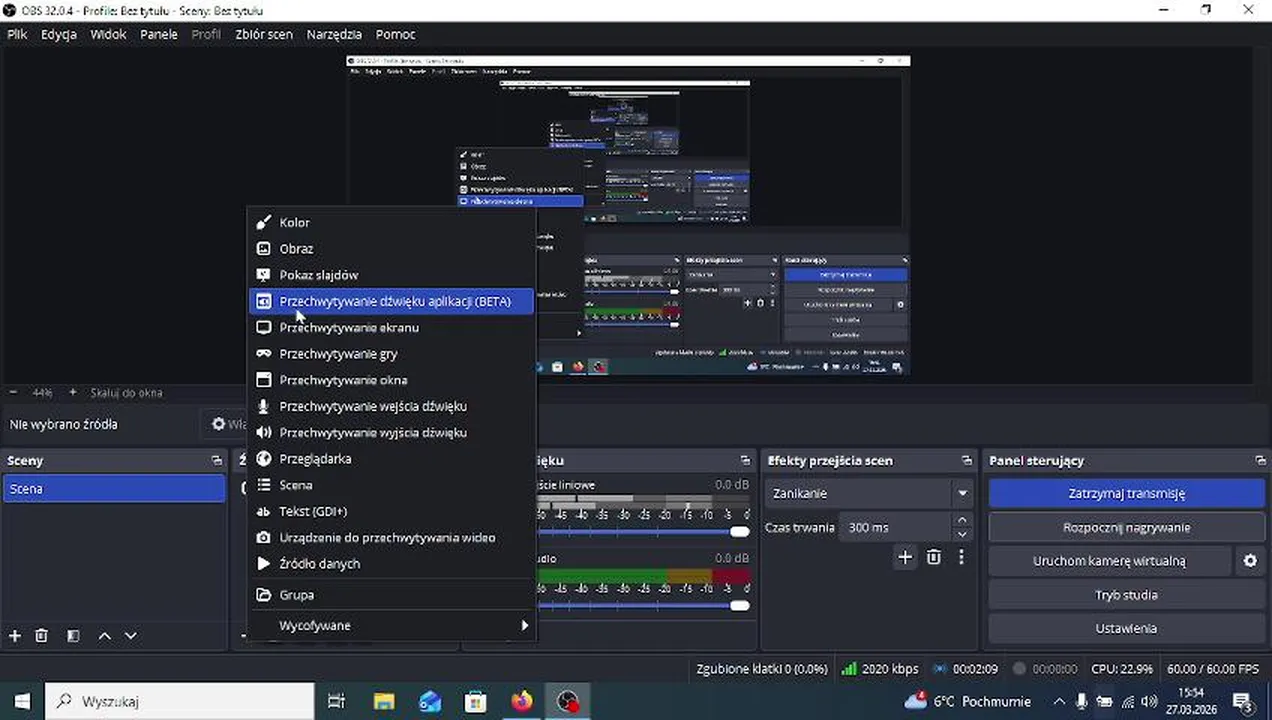Click the 60.00 / 60.00 FPS status text
This screenshot has height=720, width=1272.
[x=1213, y=669]
